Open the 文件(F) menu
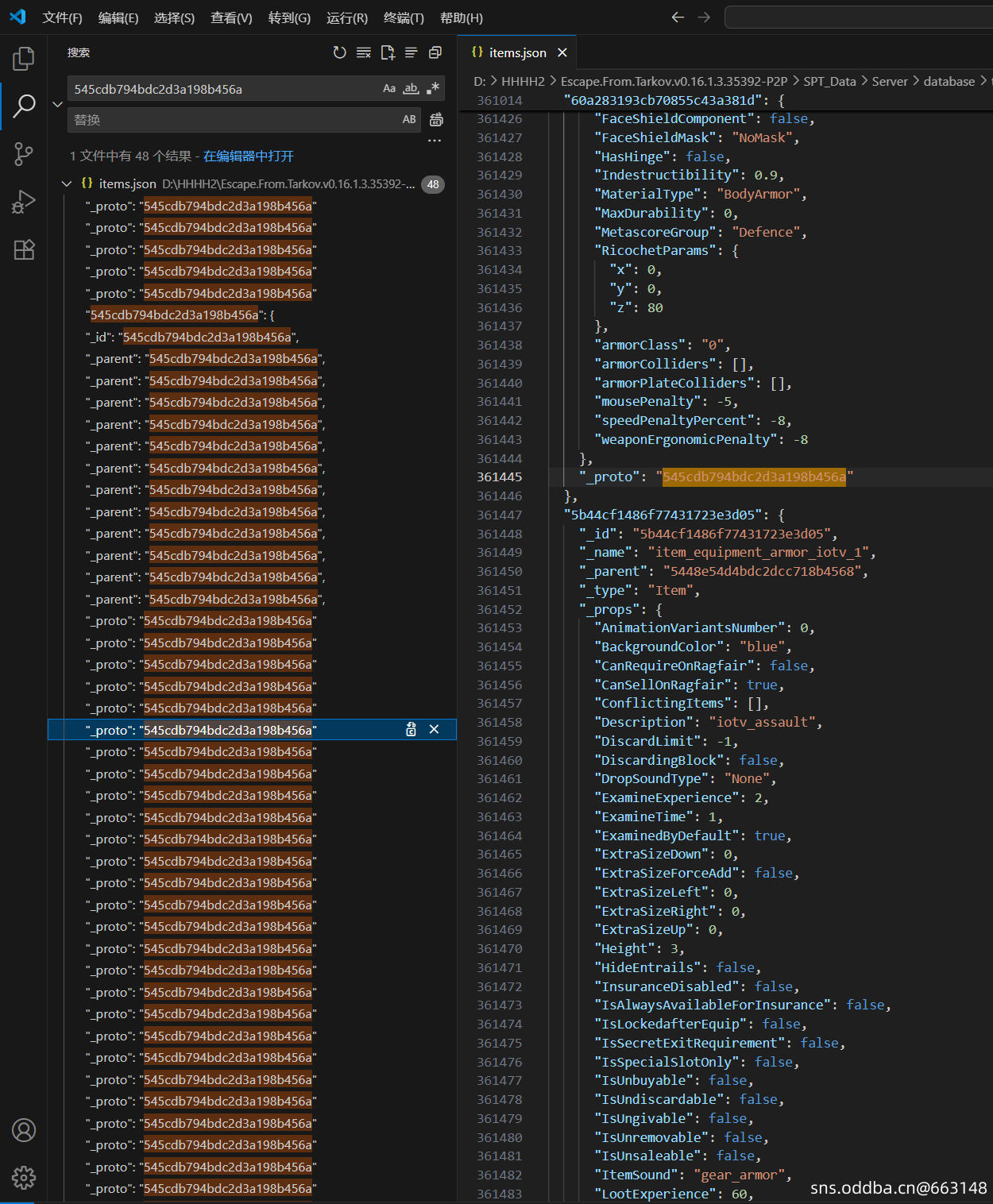This screenshot has height=1204, width=993. point(62,17)
